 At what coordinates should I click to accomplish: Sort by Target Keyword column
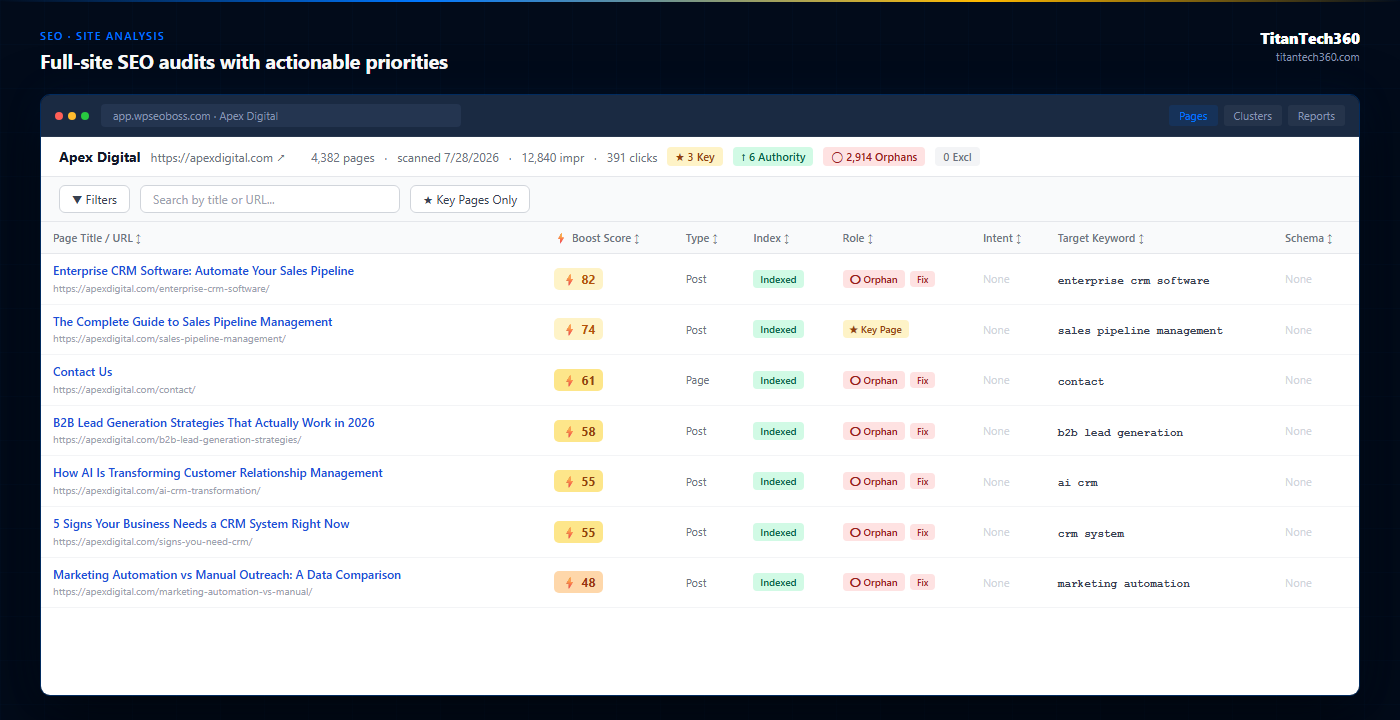click(1101, 238)
